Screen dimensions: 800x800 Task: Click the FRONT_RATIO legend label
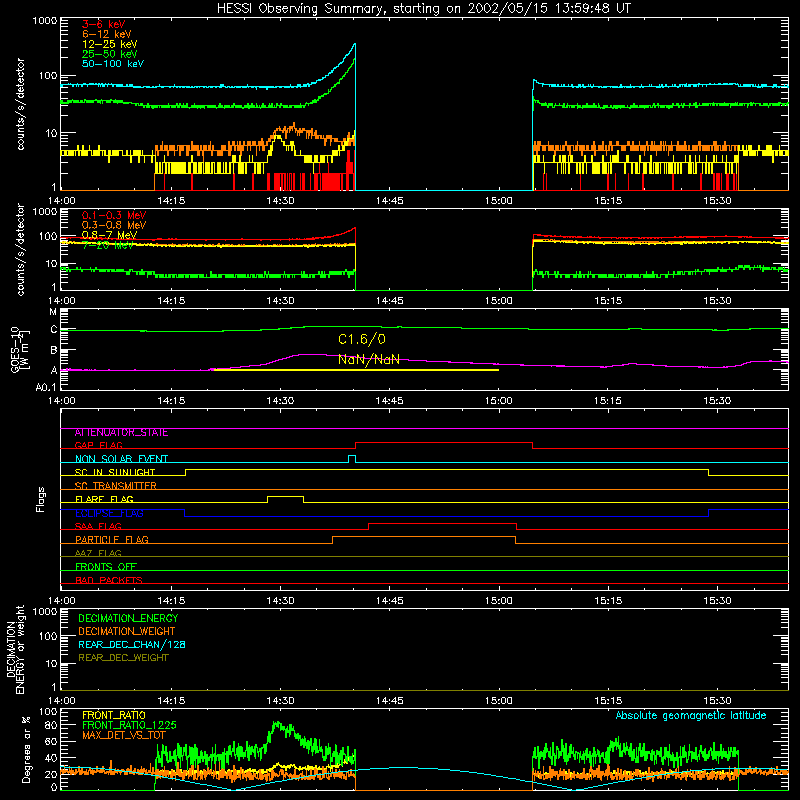(x=114, y=715)
